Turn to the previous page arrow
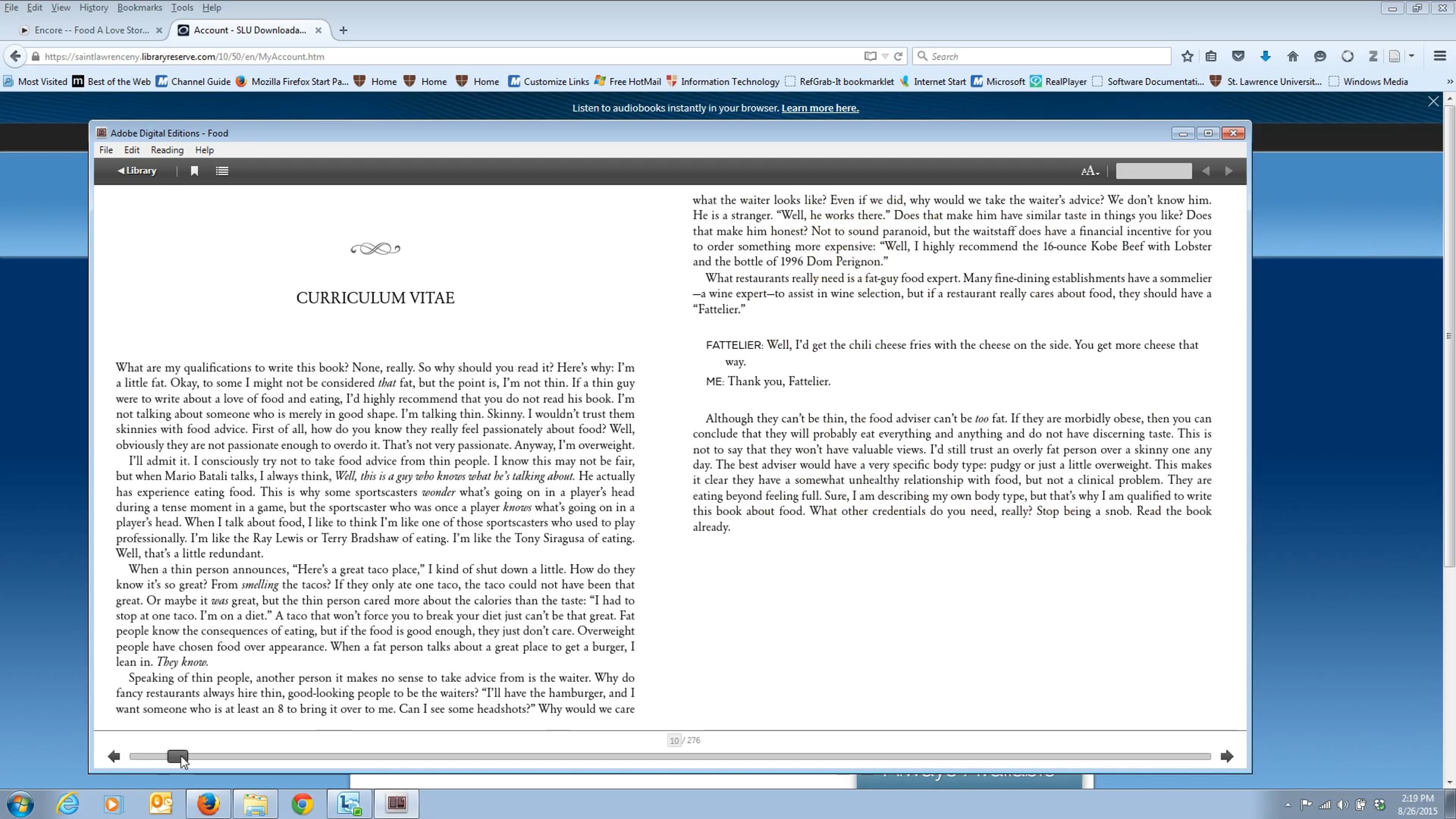This screenshot has height=819, width=1456. 113,756
